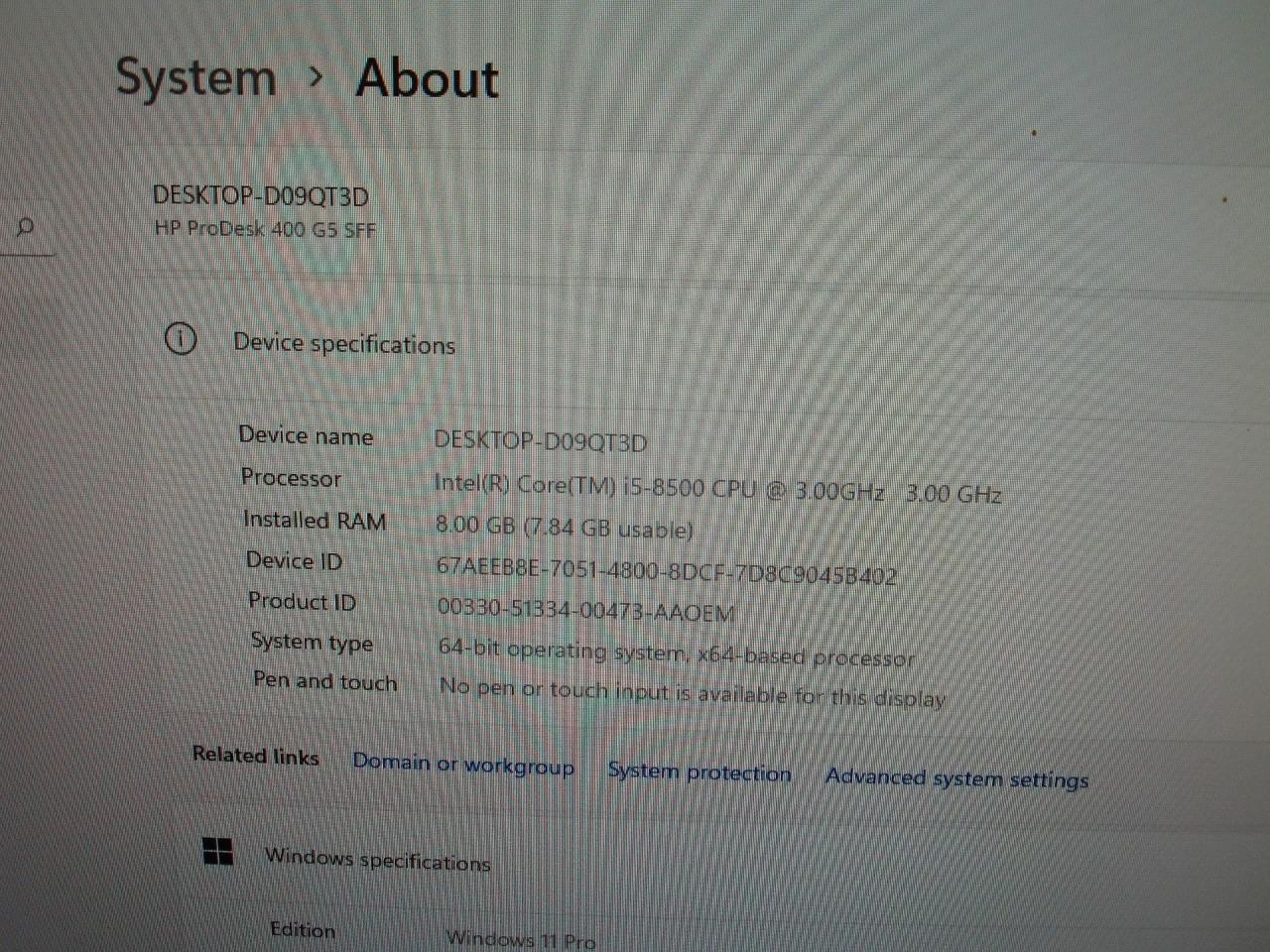Image resolution: width=1270 pixels, height=952 pixels.
Task: Click the search magnifier icon
Action: coord(26,228)
